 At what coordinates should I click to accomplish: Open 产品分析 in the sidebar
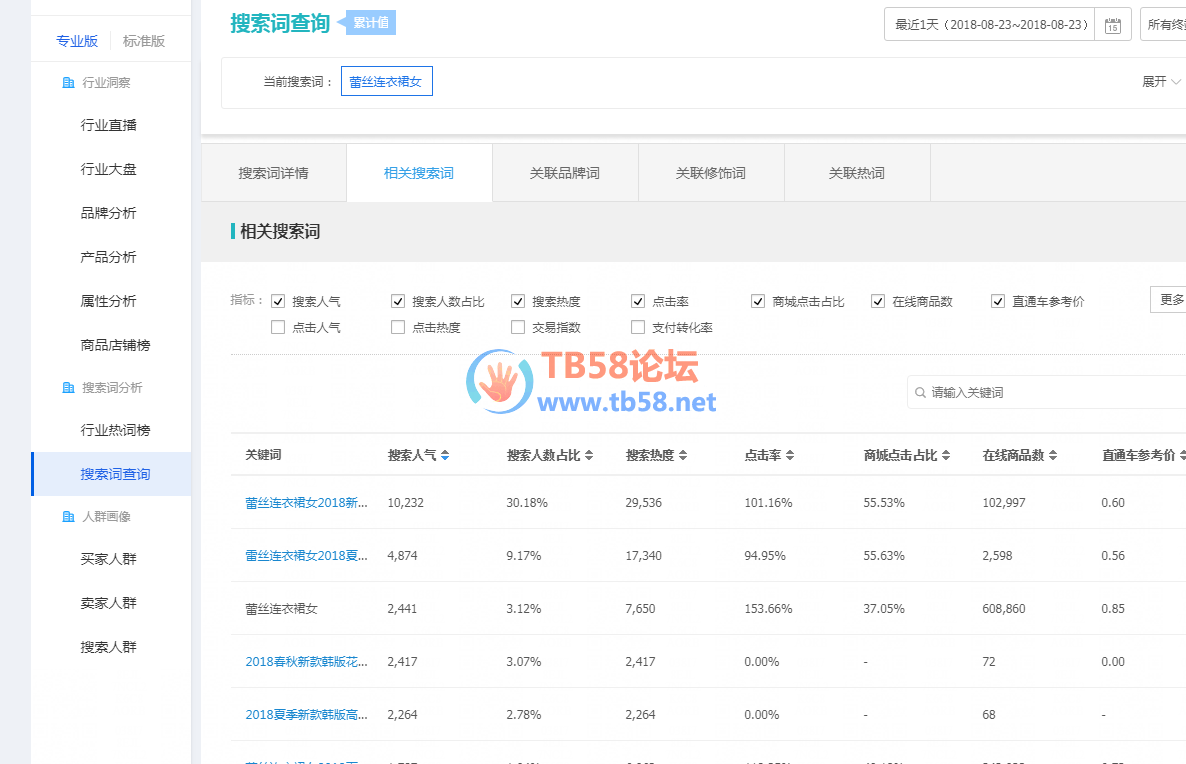pos(109,257)
